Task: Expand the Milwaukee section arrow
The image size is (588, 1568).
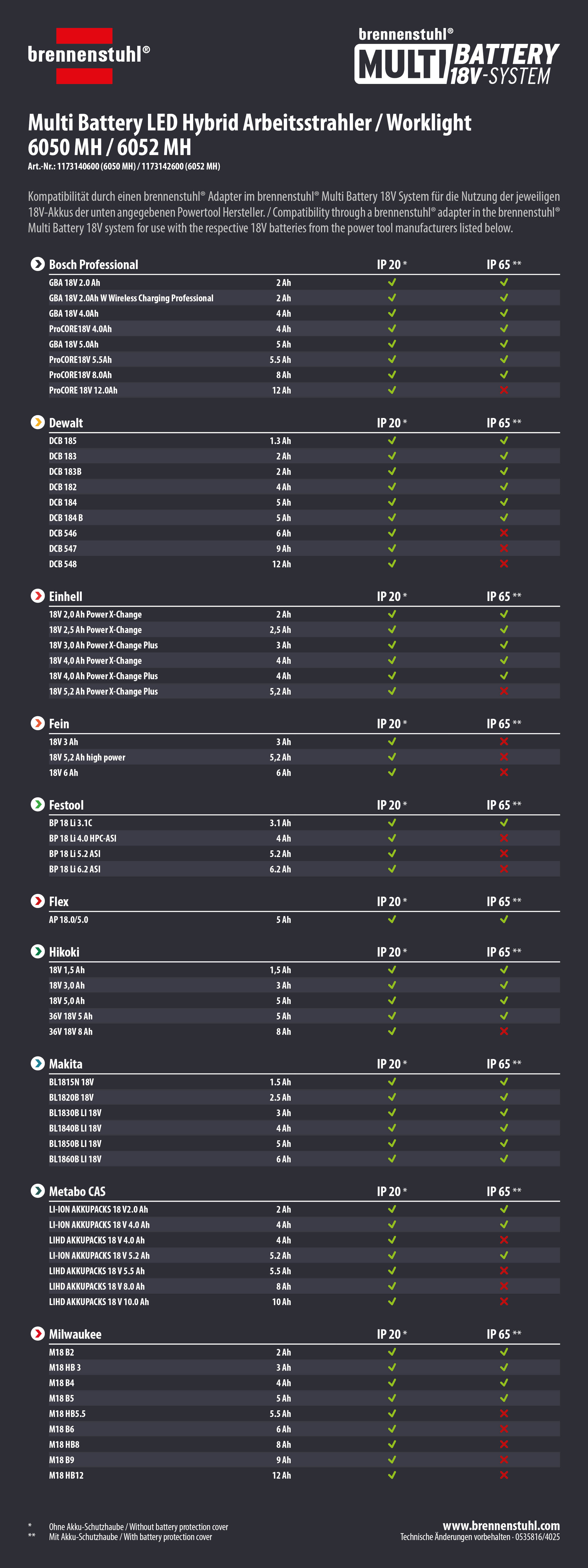Action: tap(38, 1334)
